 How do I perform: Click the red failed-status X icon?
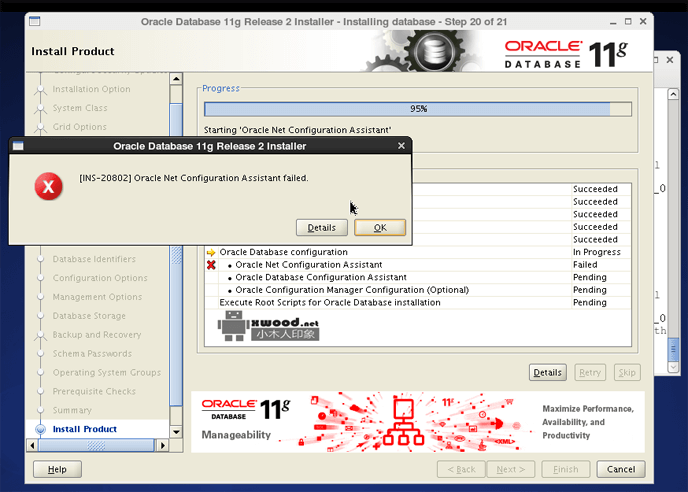[211, 265]
